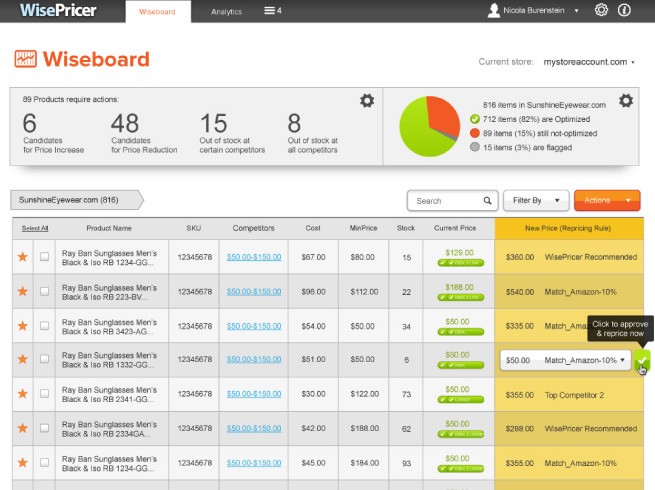Open competitors link in the $96.00 cost row
Viewport: 655px width, 490px height.
tap(254, 292)
